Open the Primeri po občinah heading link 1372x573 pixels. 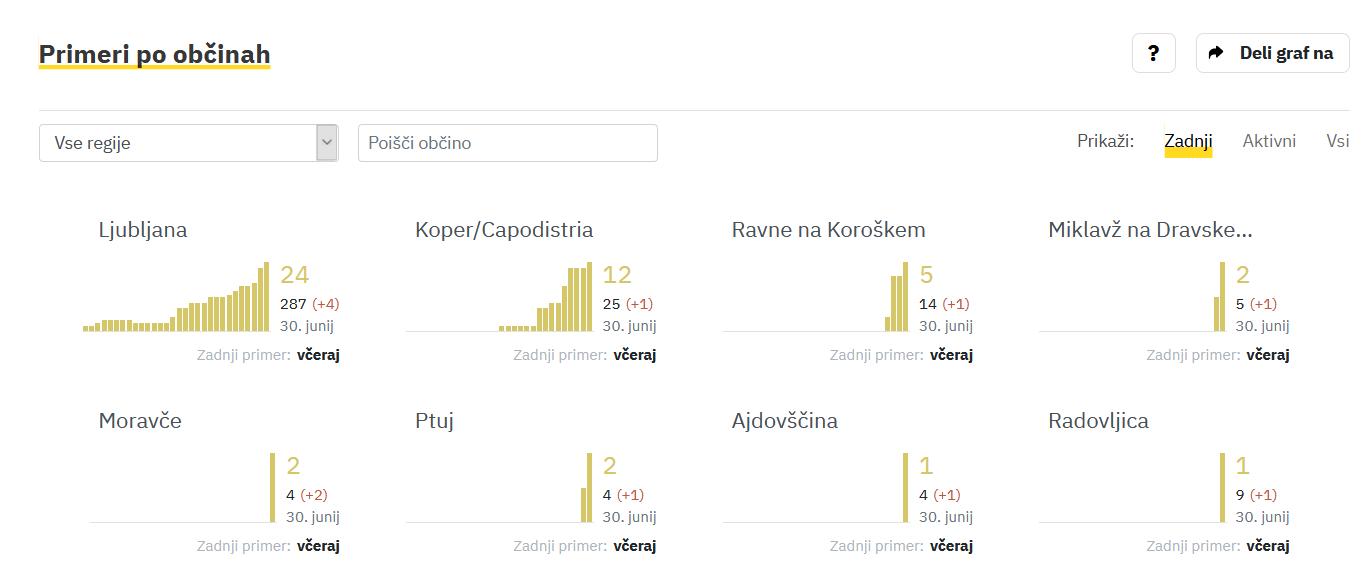tap(154, 54)
